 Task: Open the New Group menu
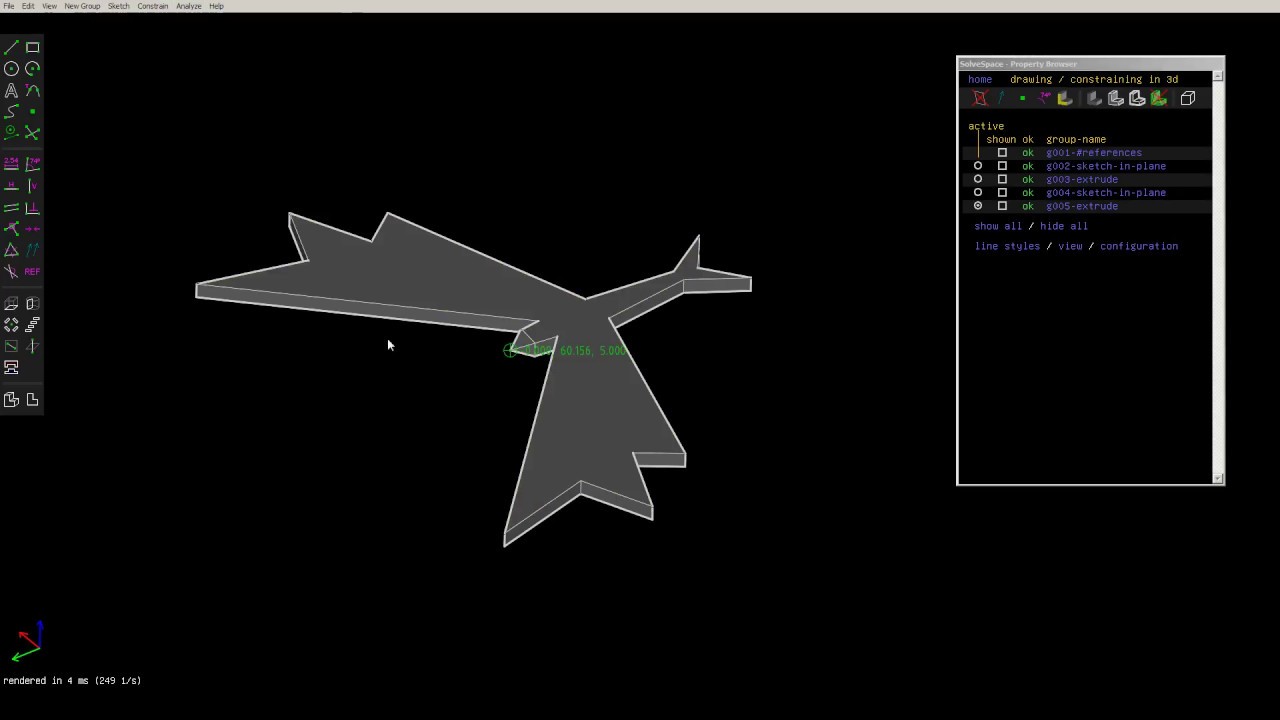point(82,6)
